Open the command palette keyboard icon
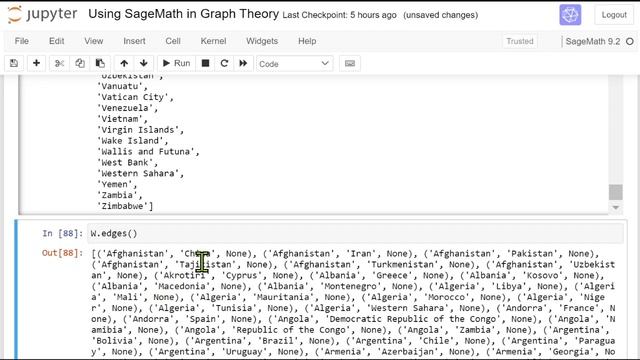 pyautogui.click(x=350, y=63)
